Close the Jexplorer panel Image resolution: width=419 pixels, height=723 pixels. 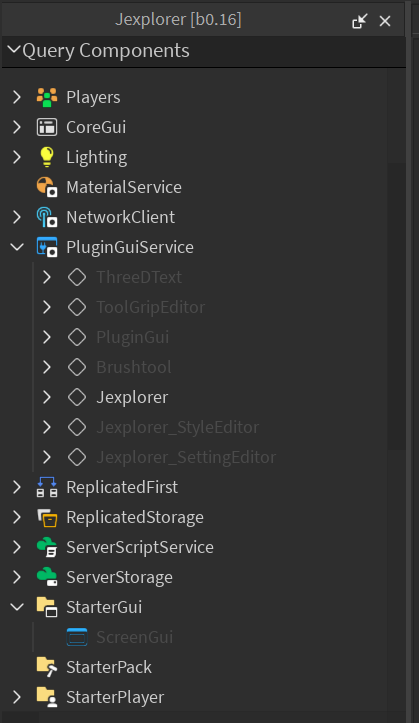pyautogui.click(x=385, y=21)
